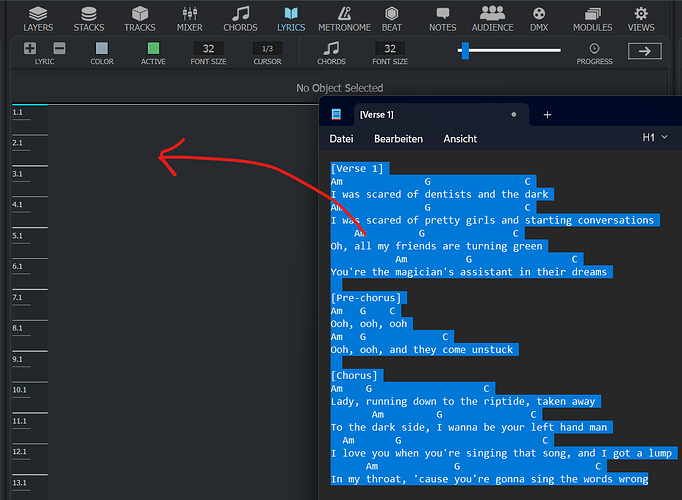
Task: Click the '[Chorus]' line in Notepad
Action: click(x=354, y=375)
